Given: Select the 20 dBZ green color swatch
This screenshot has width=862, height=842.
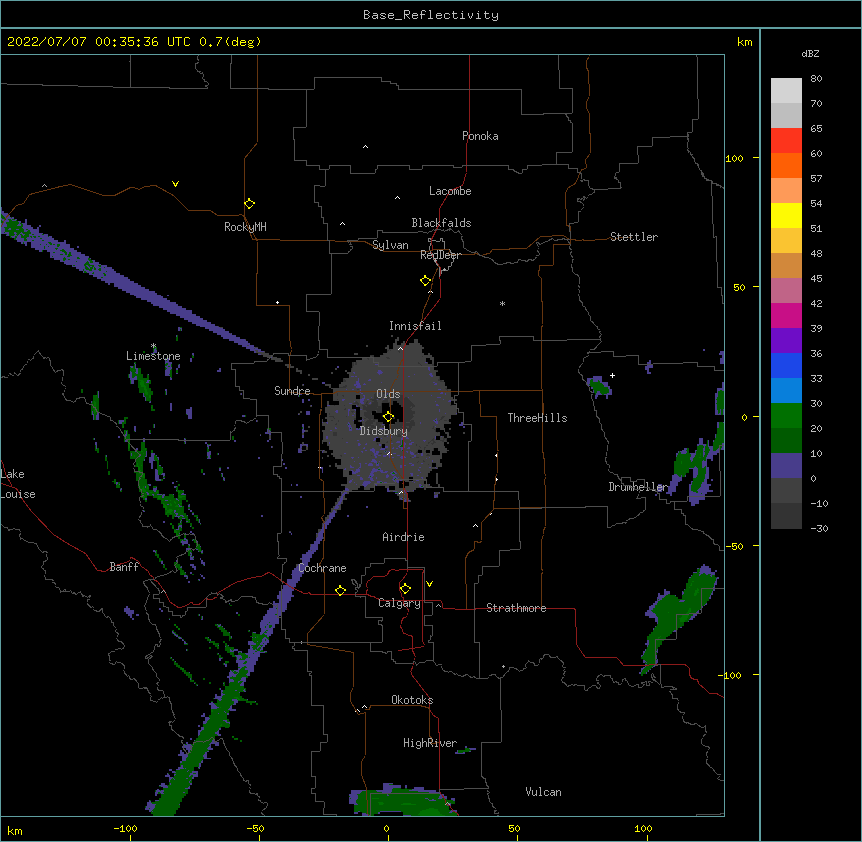Looking at the screenshot, I should pos(786,416).
